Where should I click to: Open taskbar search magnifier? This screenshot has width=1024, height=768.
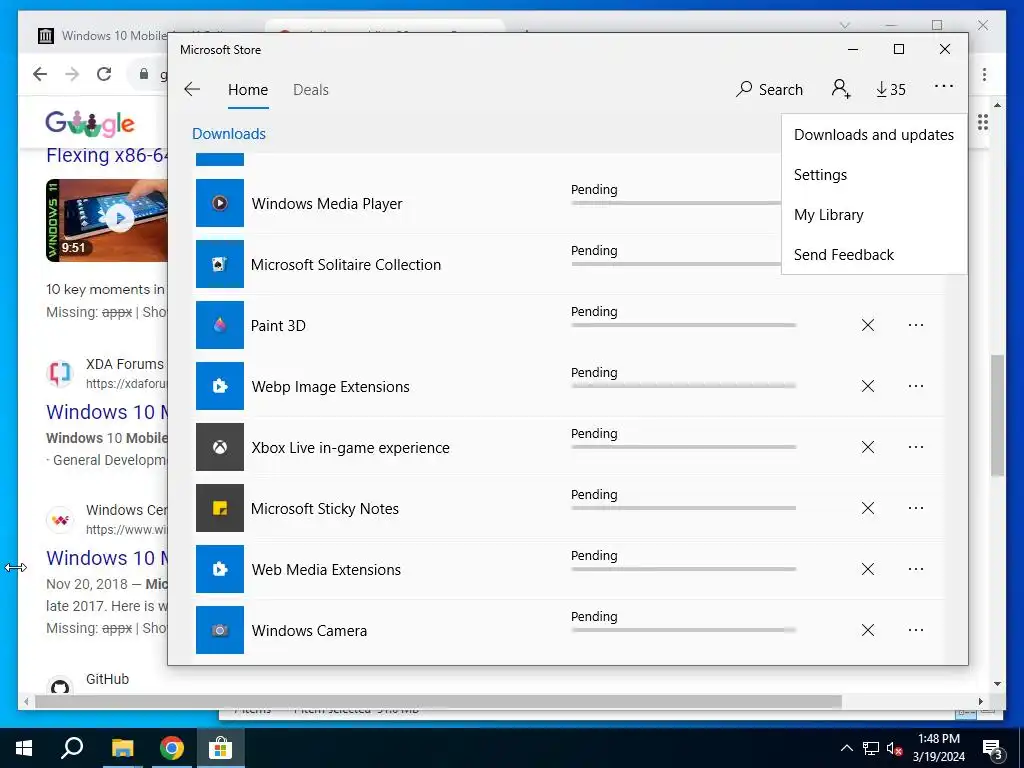(72, 748)
